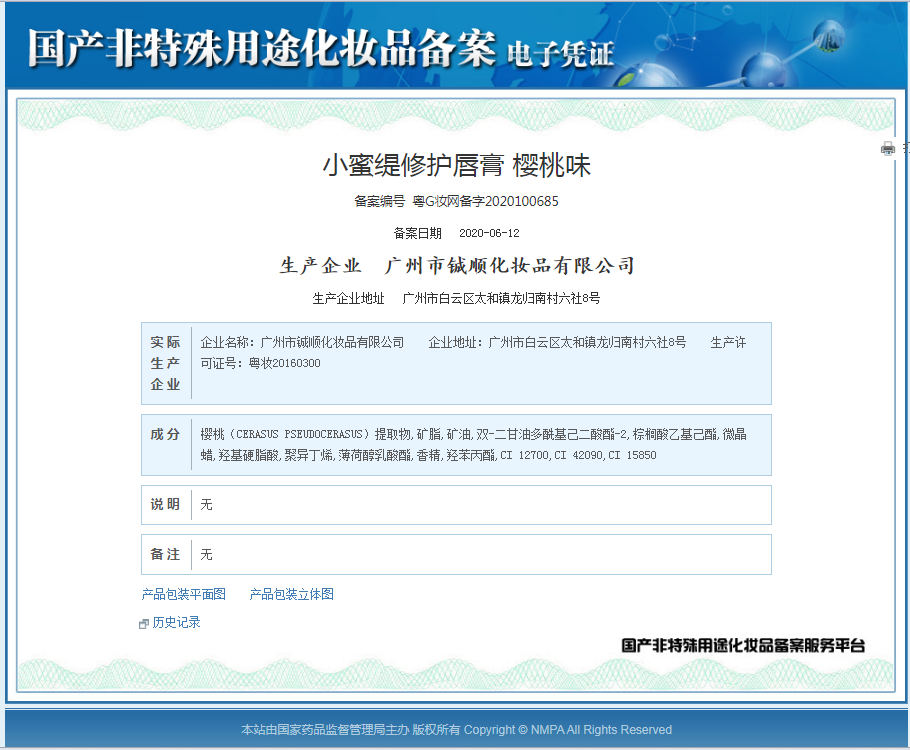
Task: Click the NMPA copyright footer text
Action: click(456, 729)
